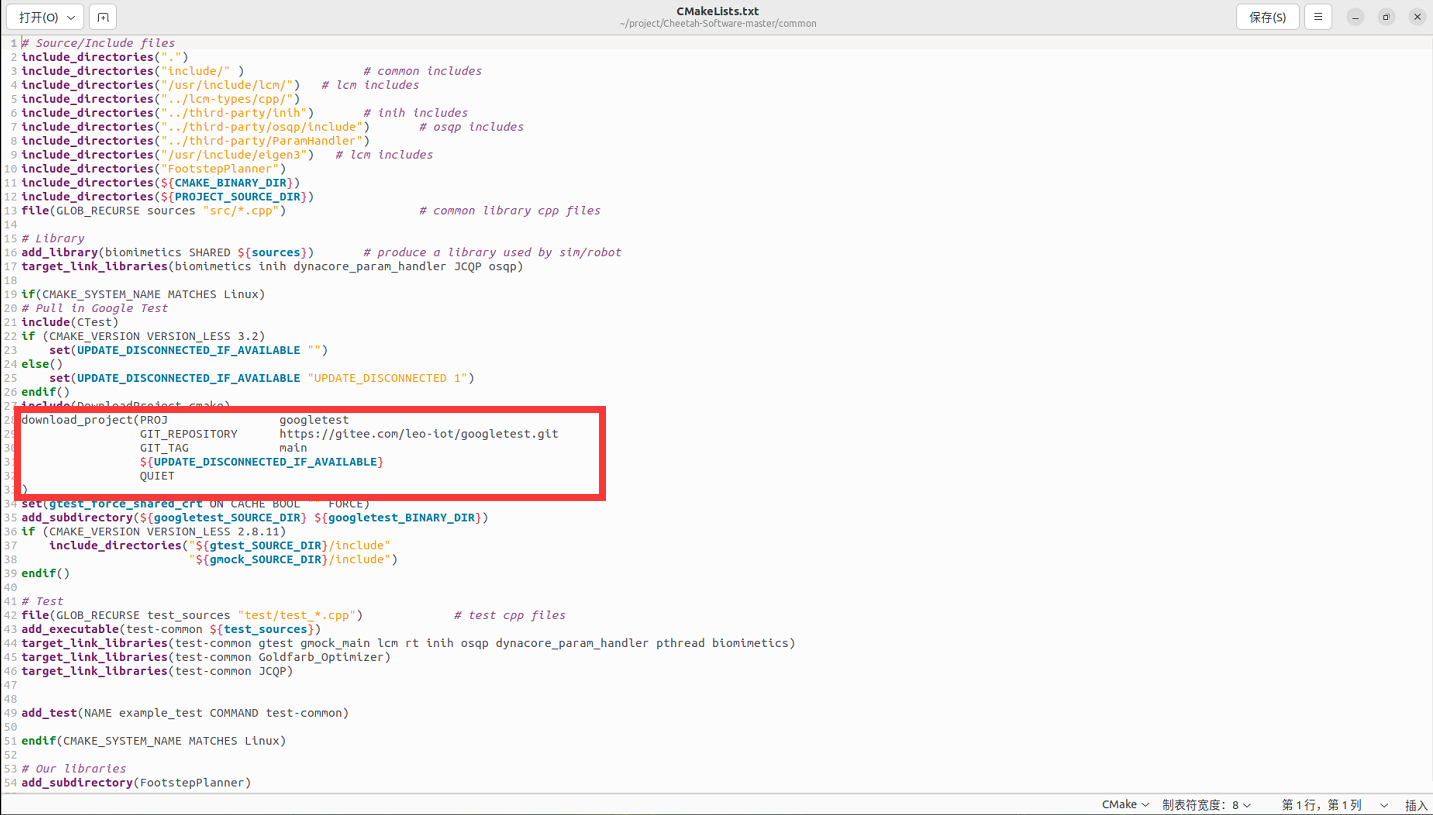The image size is (1433, 815).
Task: Click the "${gmock_SOURCE_DIR}/include" string
Action: 290,560
